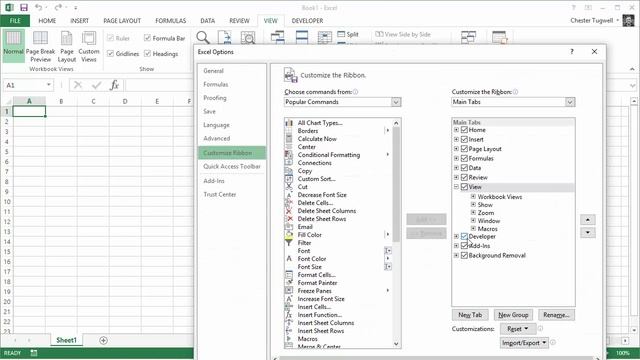Open Quick Access Toolbar options category
The height and width of the screenshot is (360, 640).
pyautogui.click(x=232, y=167)
